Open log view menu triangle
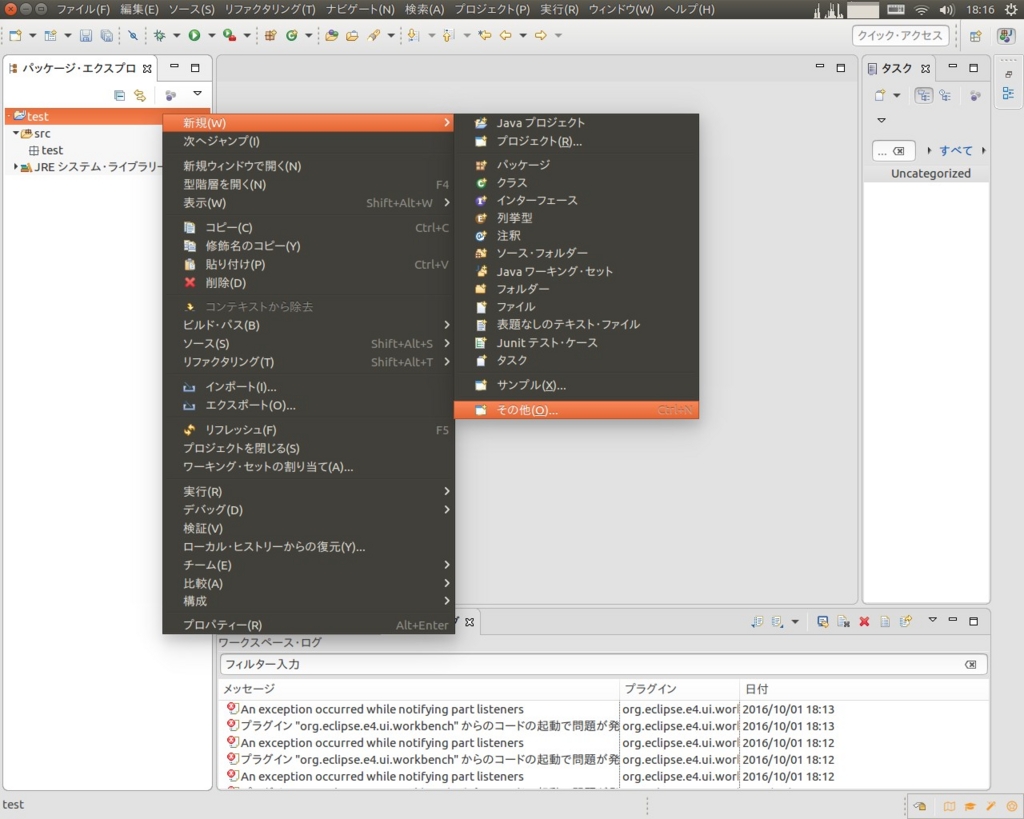The image size is (1024, 819). pyautogui.click(x=933, y=620)
